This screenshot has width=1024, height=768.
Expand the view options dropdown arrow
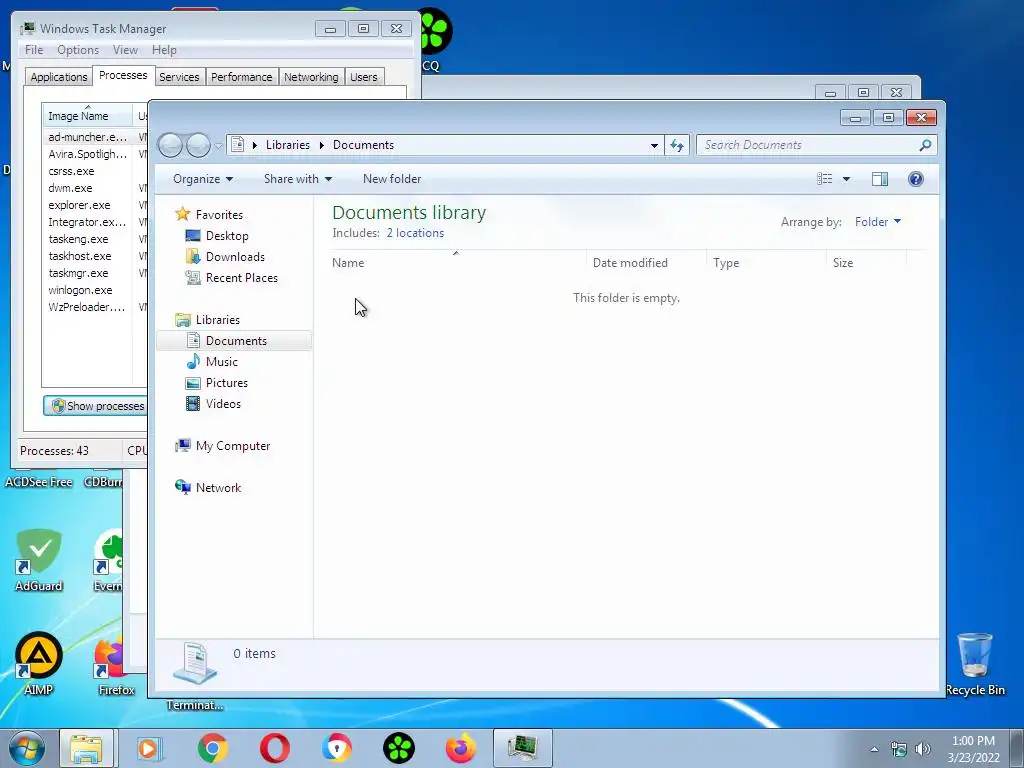pos(846,179)
